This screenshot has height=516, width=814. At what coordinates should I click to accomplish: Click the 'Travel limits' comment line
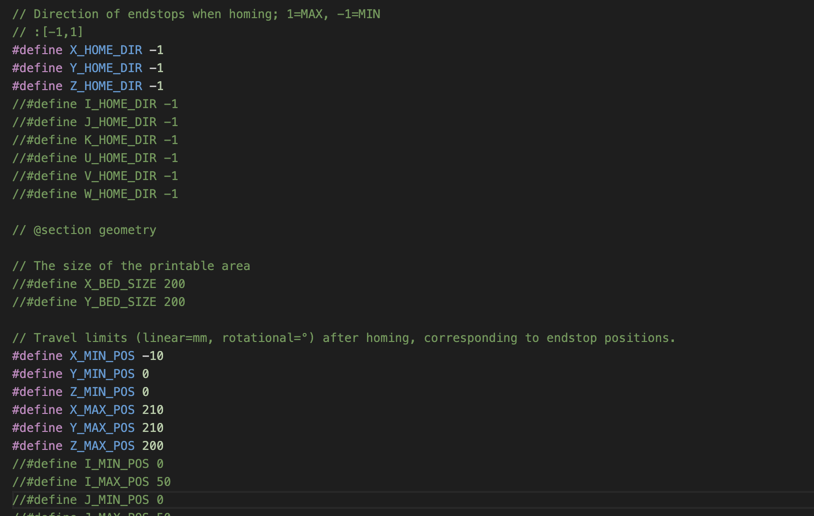click(x=343, y=338)
